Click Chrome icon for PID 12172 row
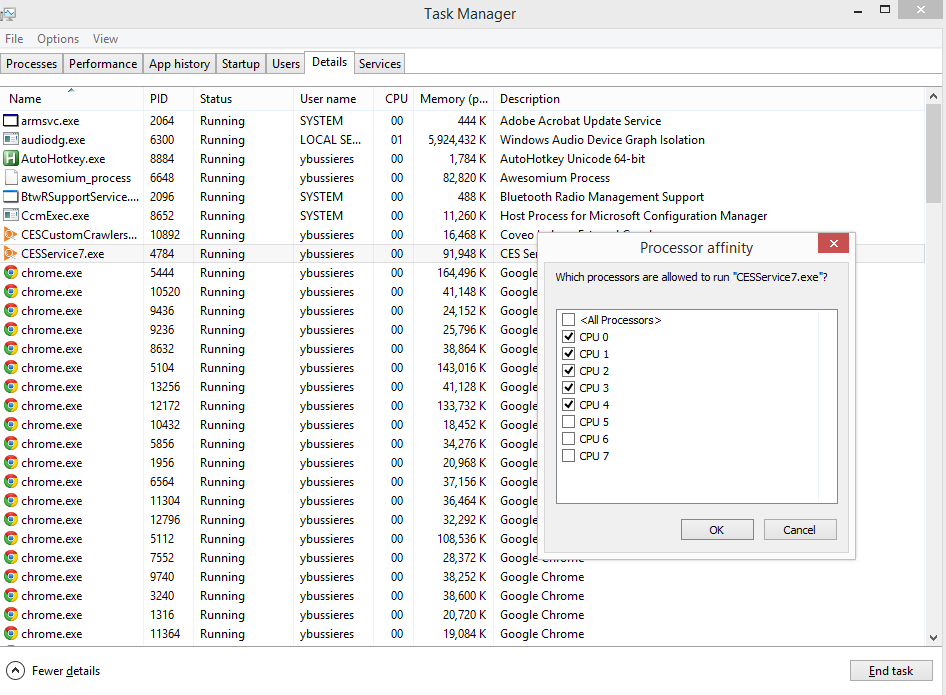The width and height of the screenshot is (946, 695). (11, 405)
